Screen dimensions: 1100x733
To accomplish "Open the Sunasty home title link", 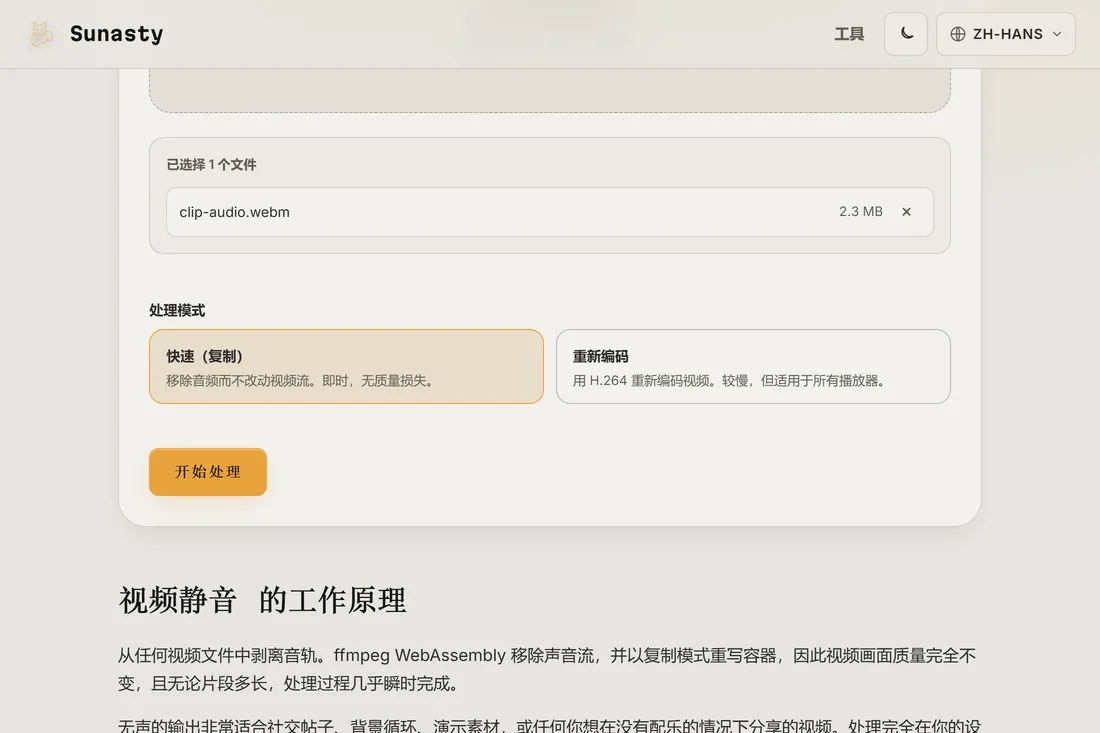I will pos(116,34).
